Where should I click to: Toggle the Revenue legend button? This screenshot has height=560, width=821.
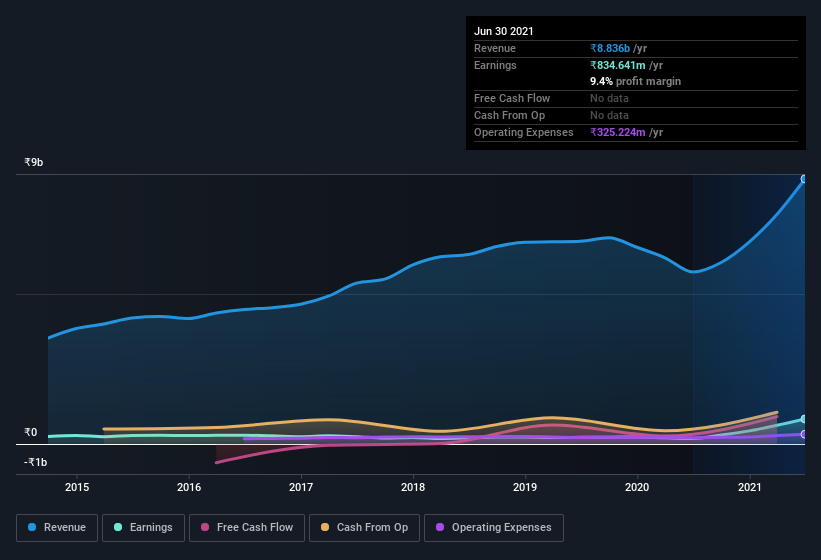click(57, 528)
